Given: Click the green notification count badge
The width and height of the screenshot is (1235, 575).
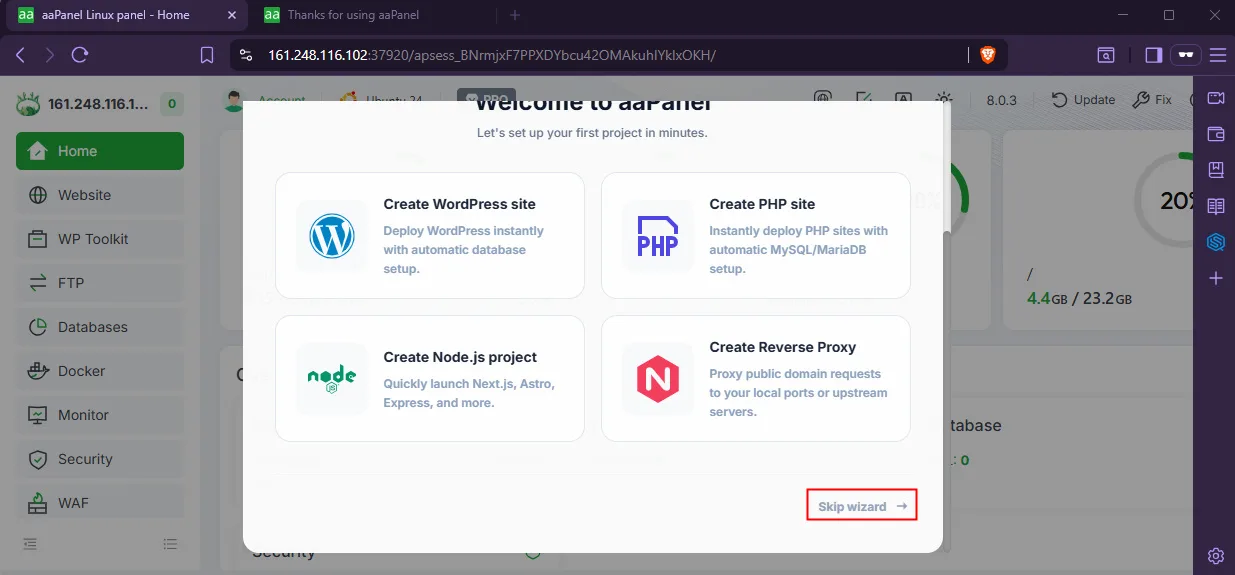Looking at the screenshot, I should pos(172,104).
